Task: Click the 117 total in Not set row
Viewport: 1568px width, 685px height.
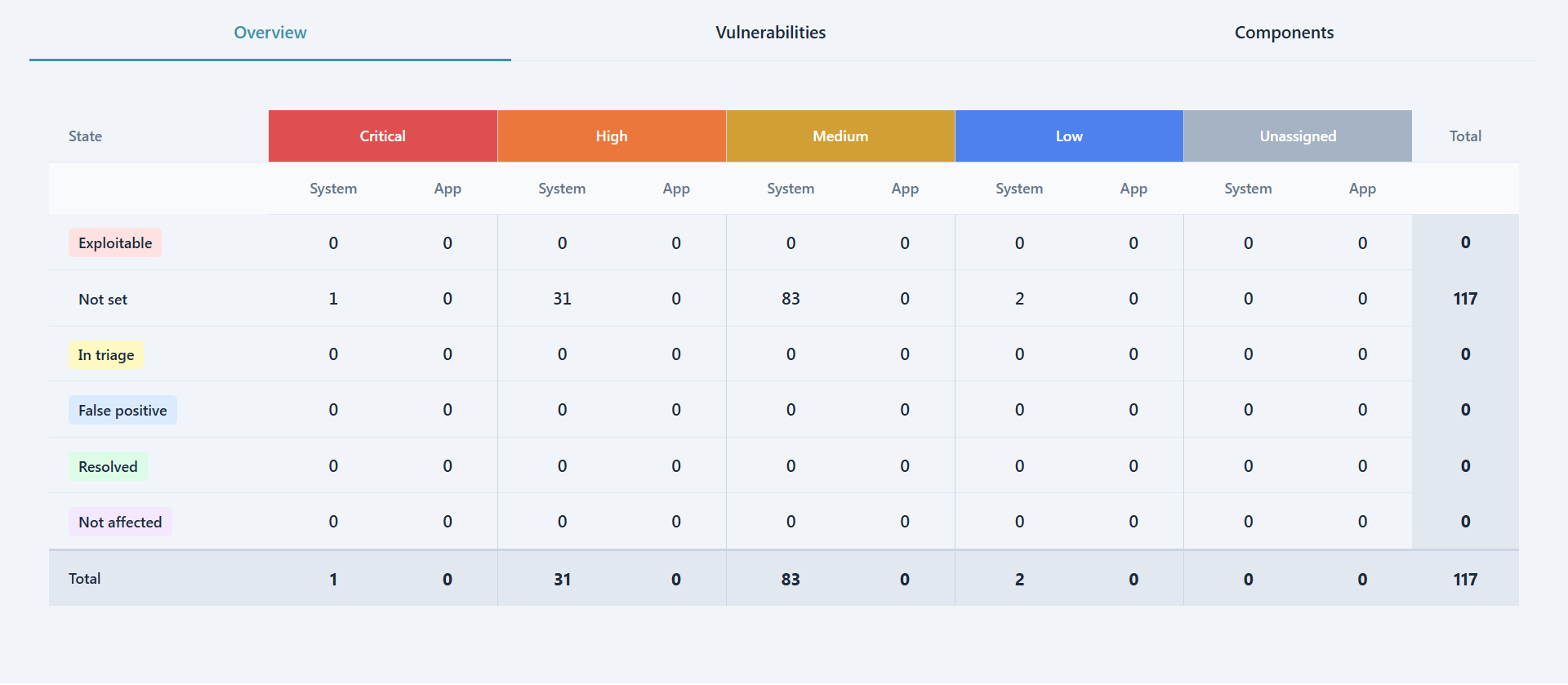Action: tap(1465, 299)
